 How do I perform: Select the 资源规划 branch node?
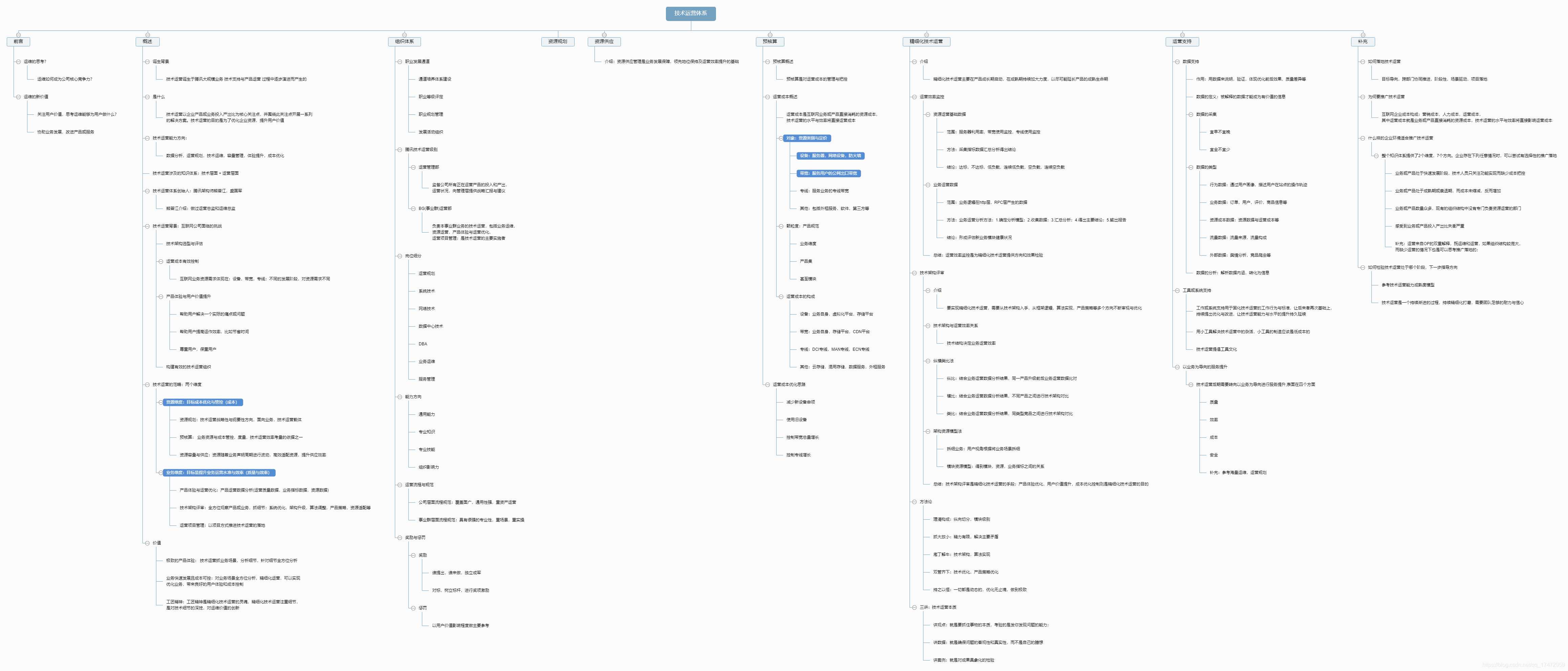point(557,41)
